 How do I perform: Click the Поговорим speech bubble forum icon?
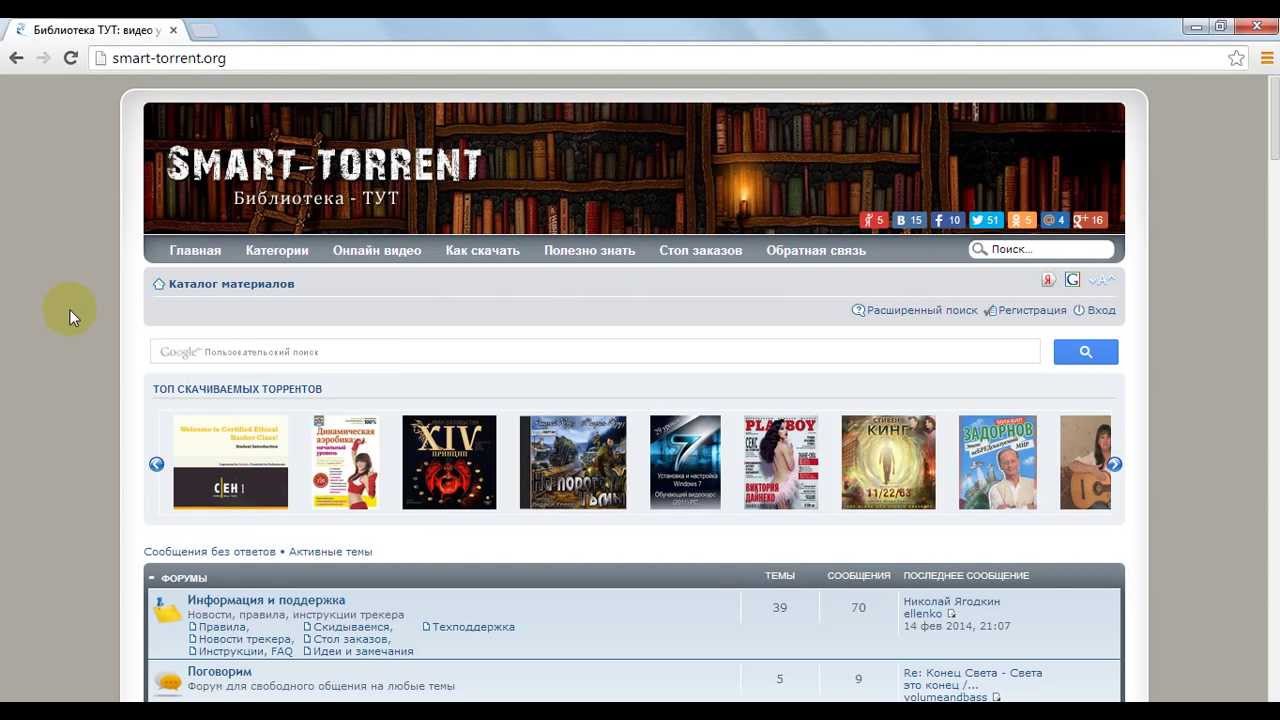[169, 682]
